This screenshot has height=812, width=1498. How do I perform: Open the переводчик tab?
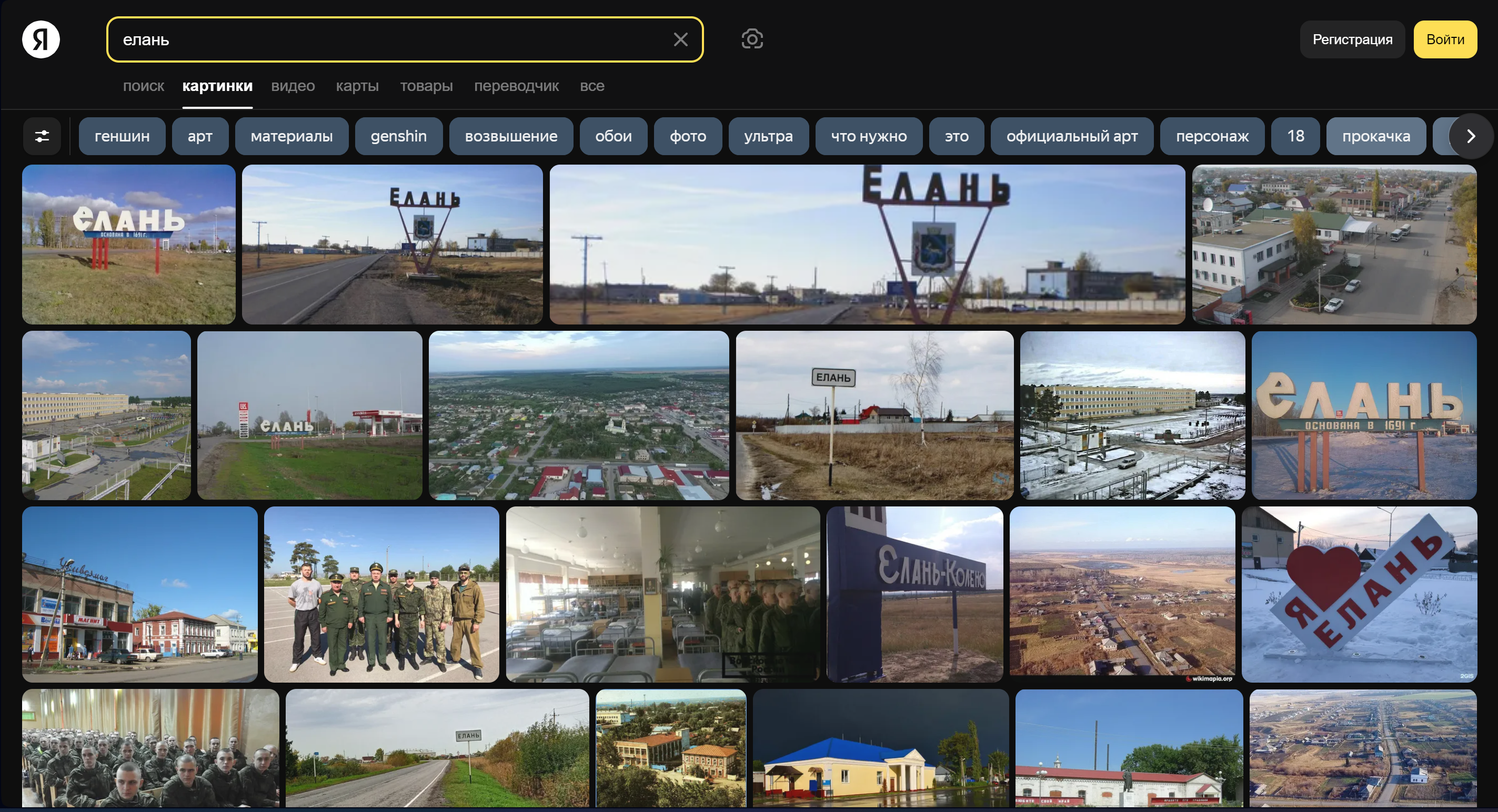516,86
